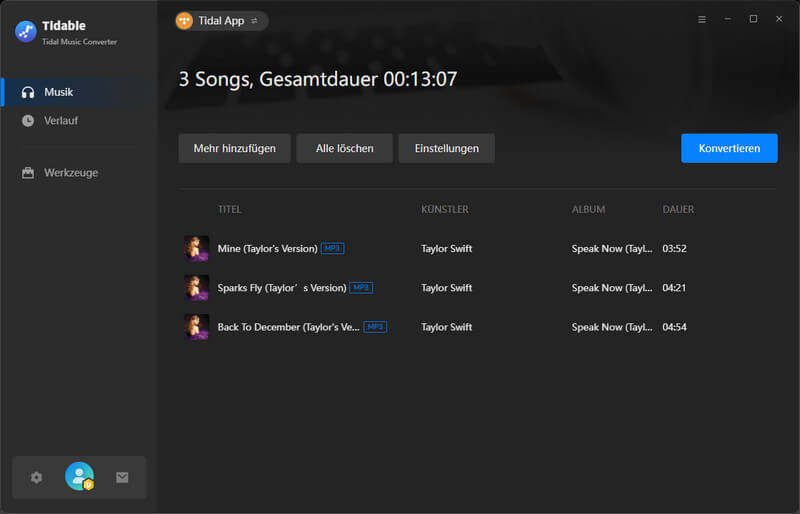This screenshot has height=514, width=800.
Task: Click the Mehr hinzufügen button
Action: (235, 149)
